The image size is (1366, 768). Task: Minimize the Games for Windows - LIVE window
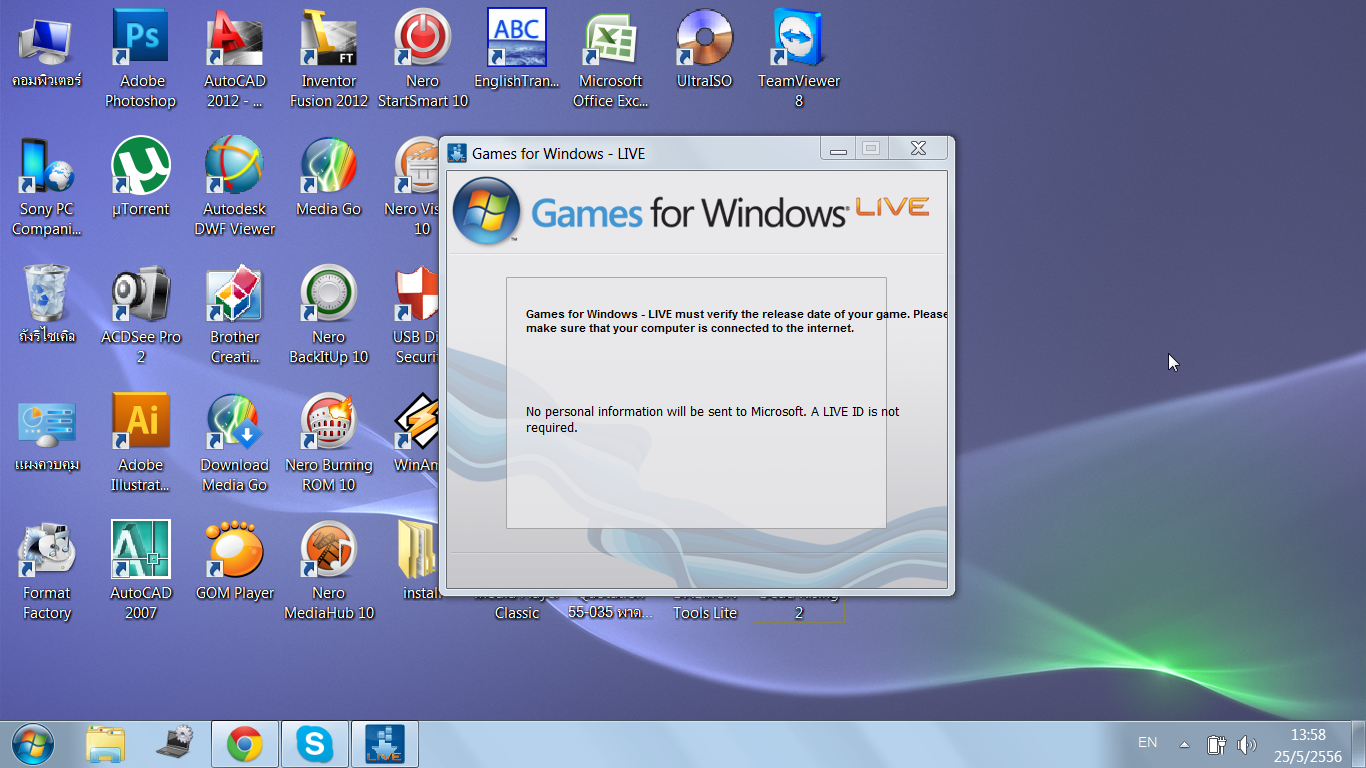pos(838,149)
